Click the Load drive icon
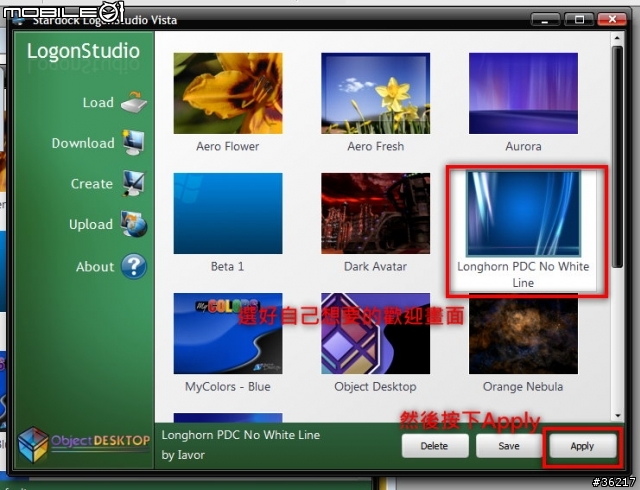This screenshot has width=640, height=490. click(134, 102)
